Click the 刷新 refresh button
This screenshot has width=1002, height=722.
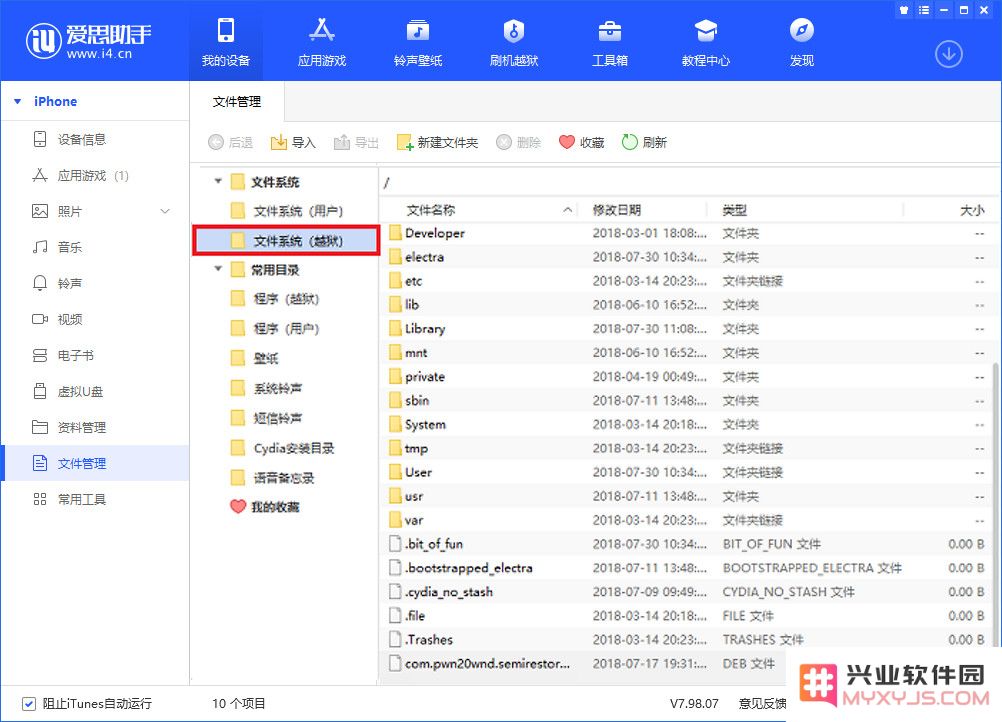pyautogui.click(x=644, y=142)
